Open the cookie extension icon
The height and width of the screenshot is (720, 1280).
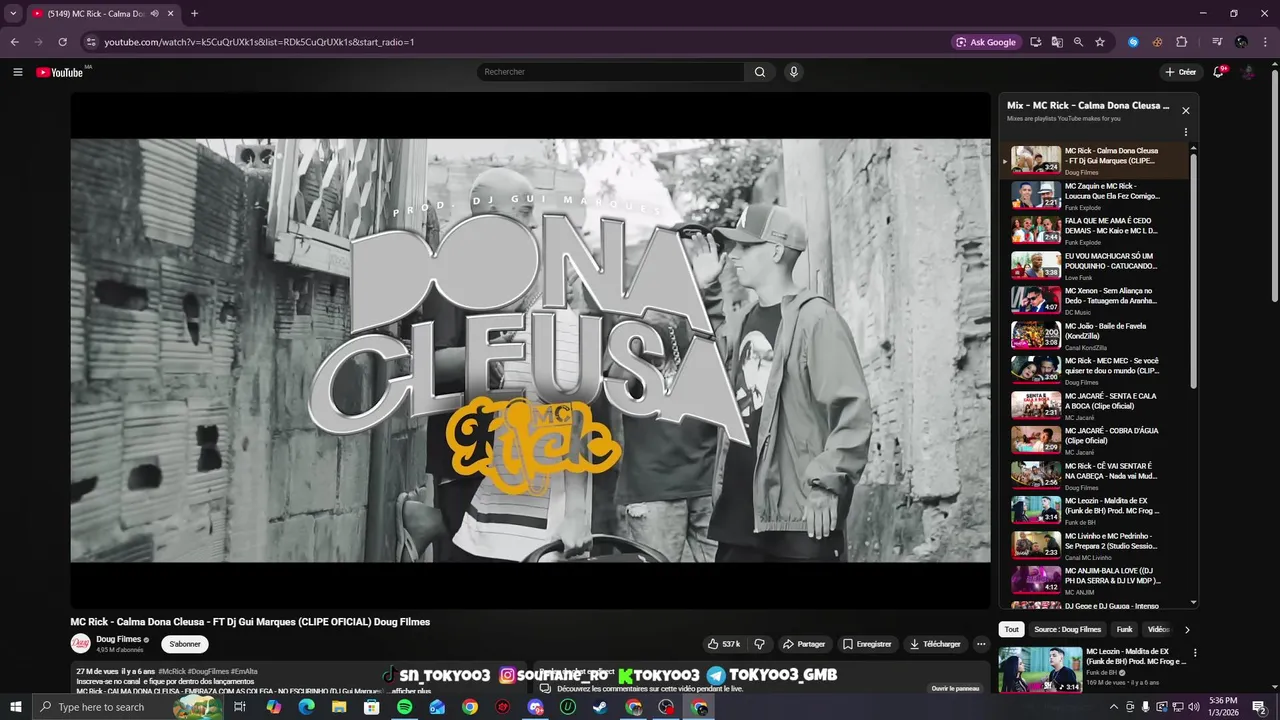tap(1157, 42)
